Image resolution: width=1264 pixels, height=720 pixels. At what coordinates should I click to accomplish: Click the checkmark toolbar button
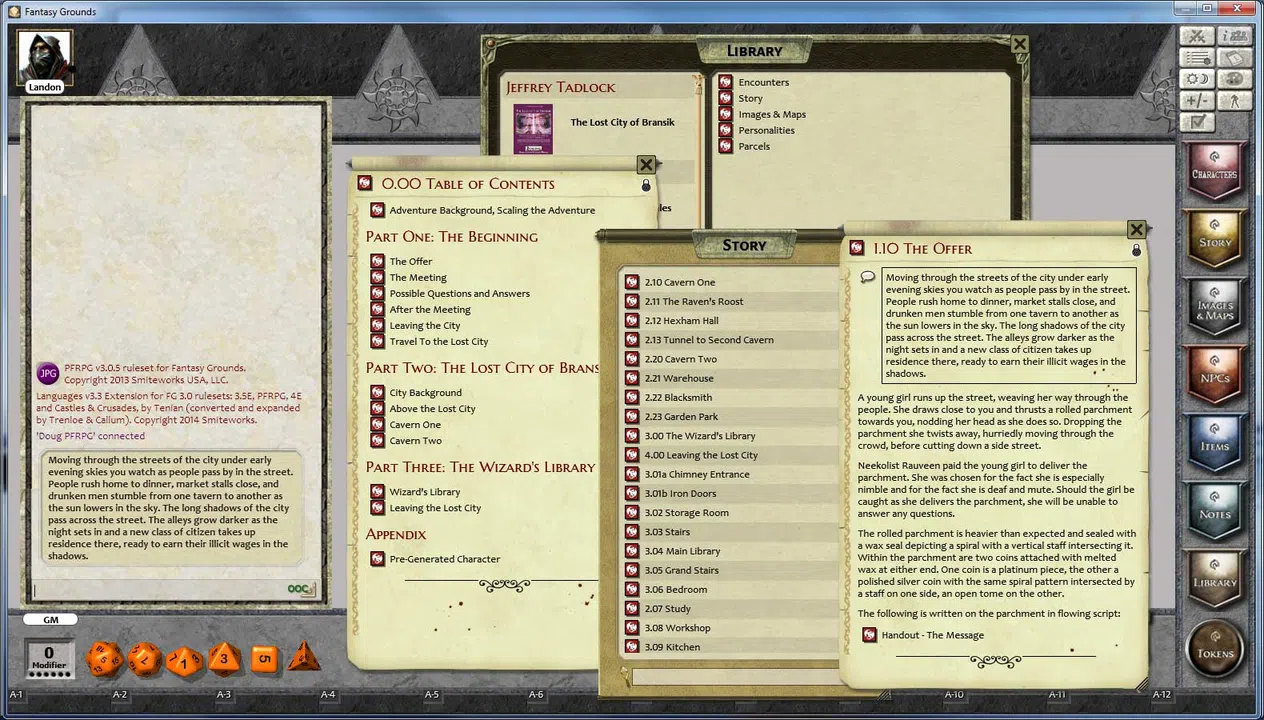pos(1197,123)
